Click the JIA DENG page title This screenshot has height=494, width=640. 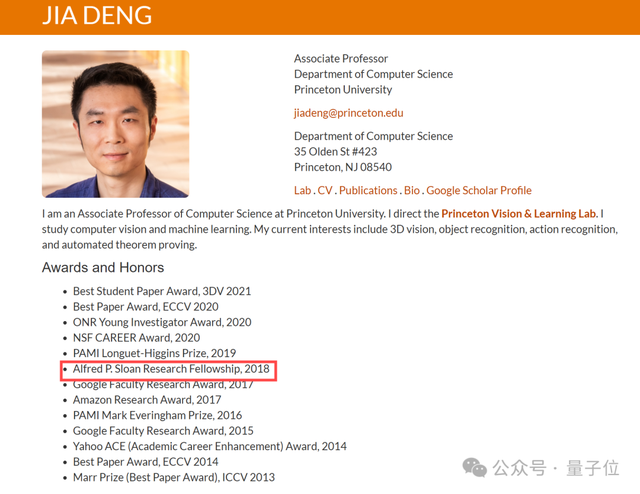(98, 16)
